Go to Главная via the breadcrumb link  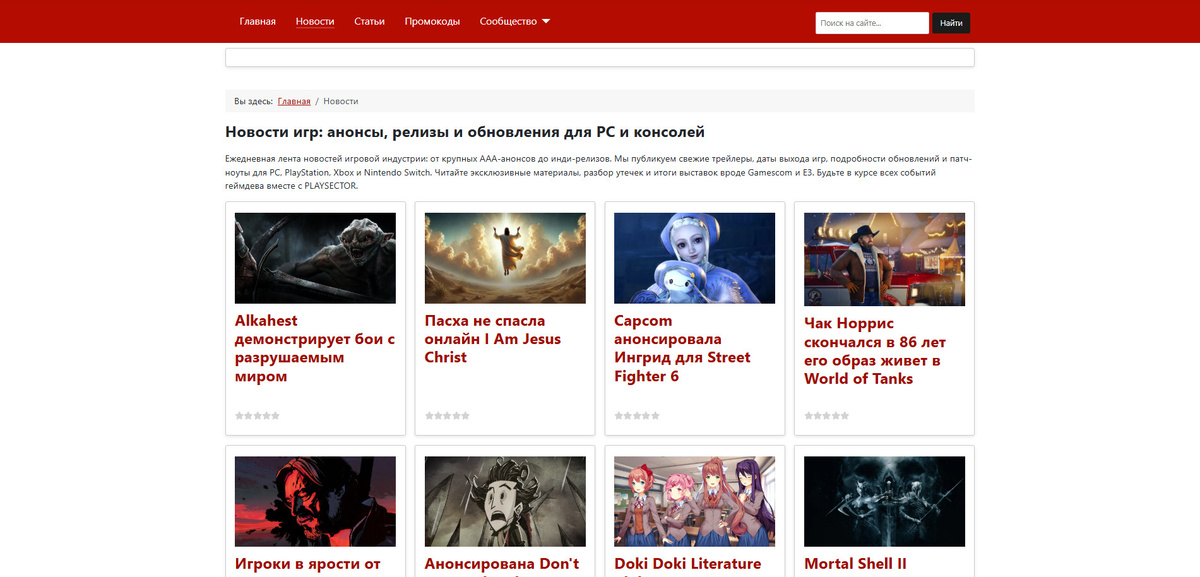coord(294,100)
